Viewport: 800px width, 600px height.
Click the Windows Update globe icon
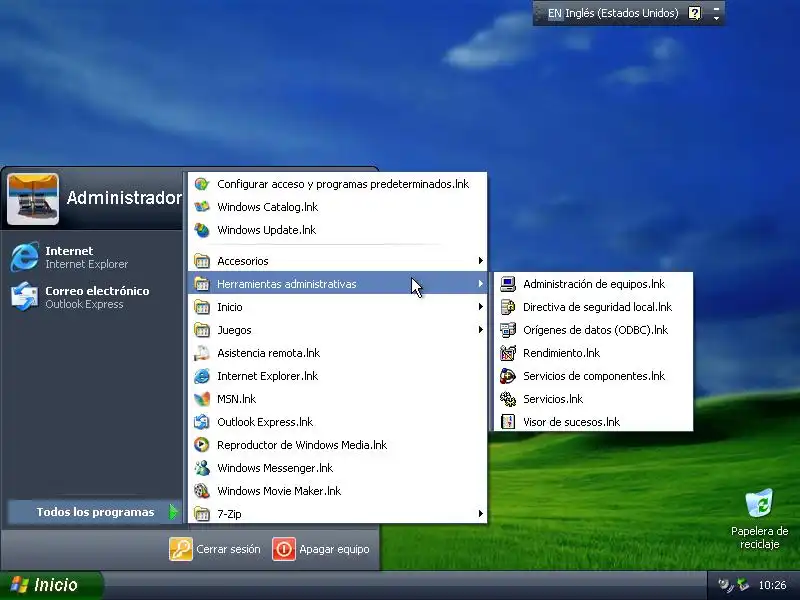202,230
